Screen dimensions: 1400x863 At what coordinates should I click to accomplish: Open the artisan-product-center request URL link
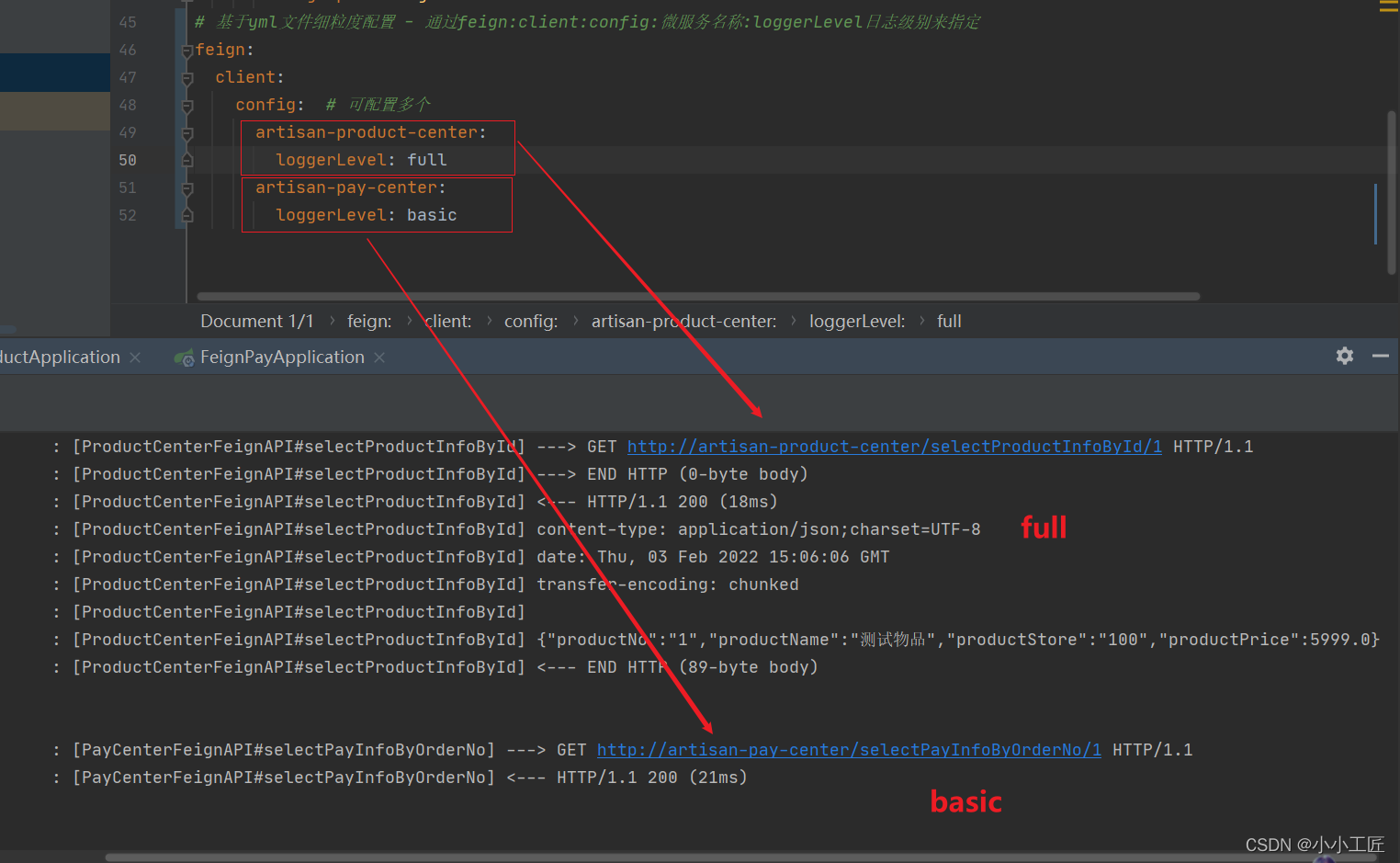[x=894, y=447]
